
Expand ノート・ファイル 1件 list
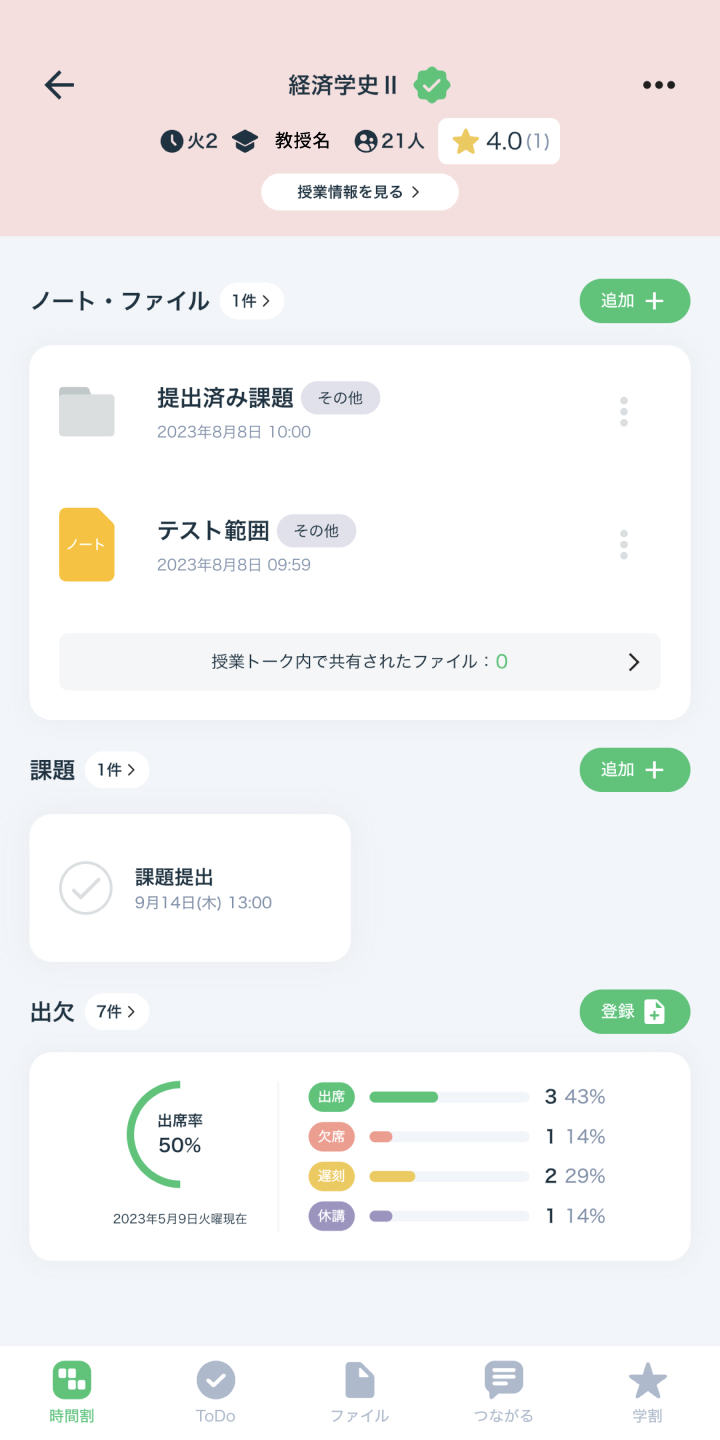coord(251,301)
